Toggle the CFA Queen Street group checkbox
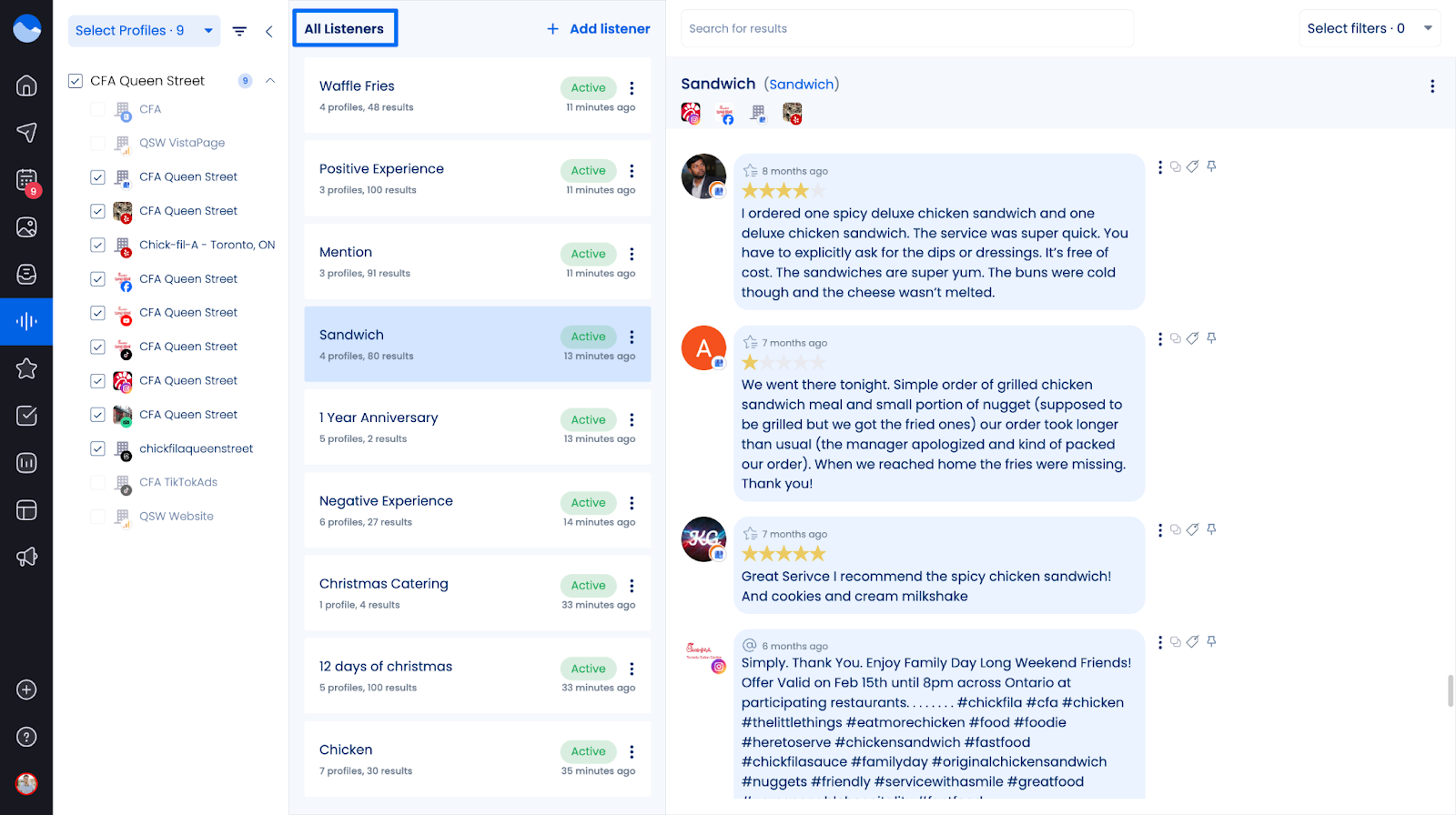Viewport: 1456px width, 815px height. tap(76, 81)
